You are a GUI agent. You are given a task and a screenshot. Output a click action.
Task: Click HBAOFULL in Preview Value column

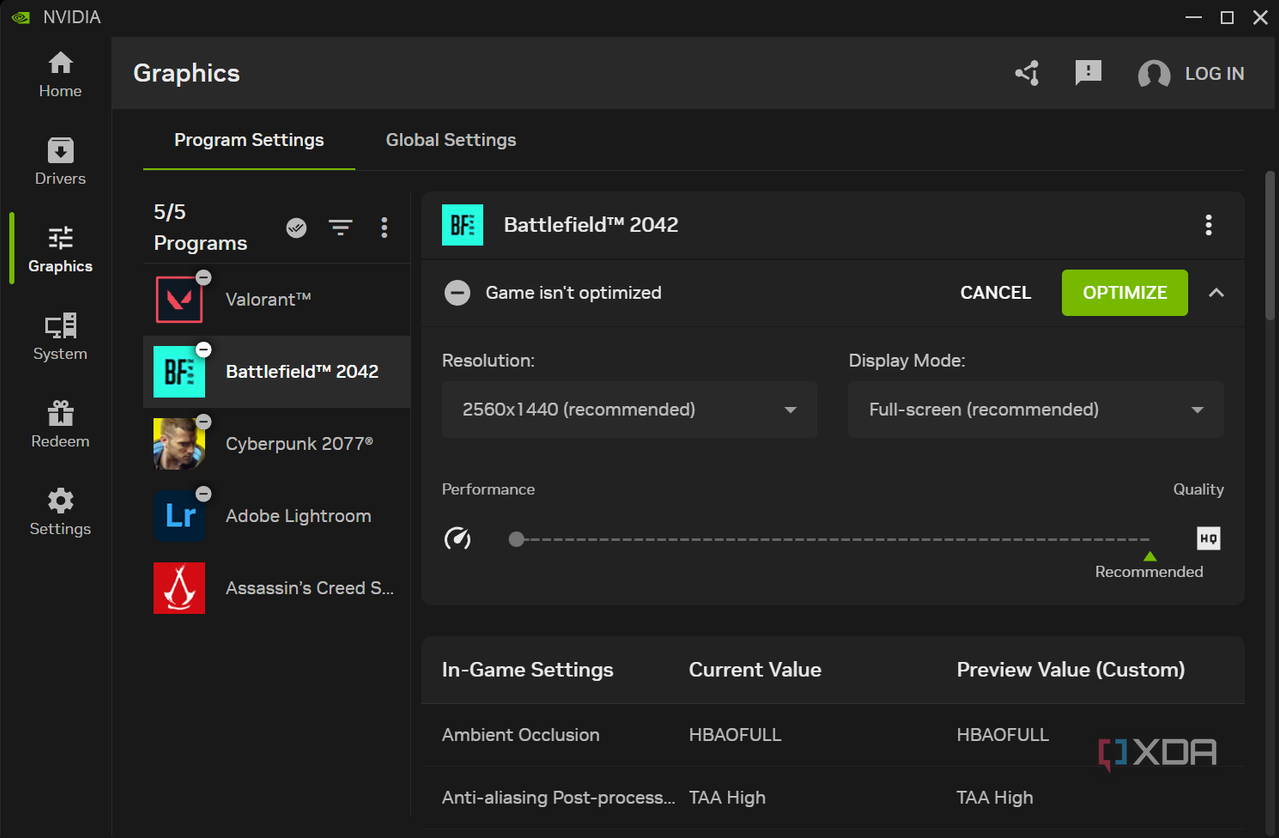1003,735
